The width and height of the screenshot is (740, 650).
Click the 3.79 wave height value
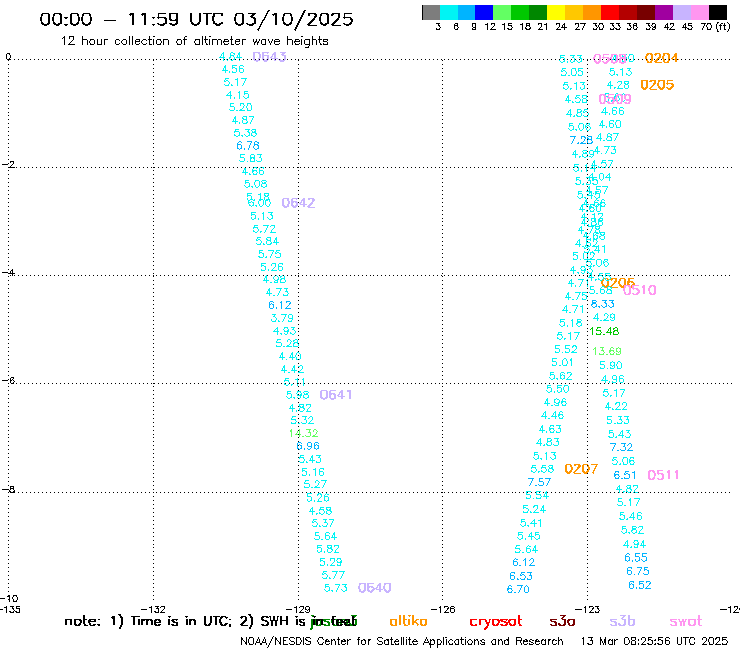(x=282, y=318)
